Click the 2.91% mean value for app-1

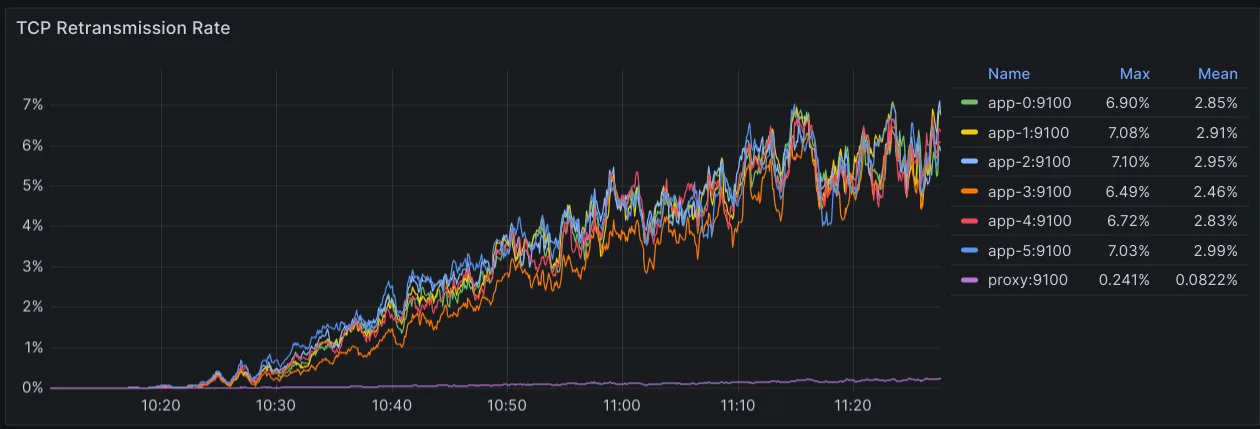coord(1217,133)
